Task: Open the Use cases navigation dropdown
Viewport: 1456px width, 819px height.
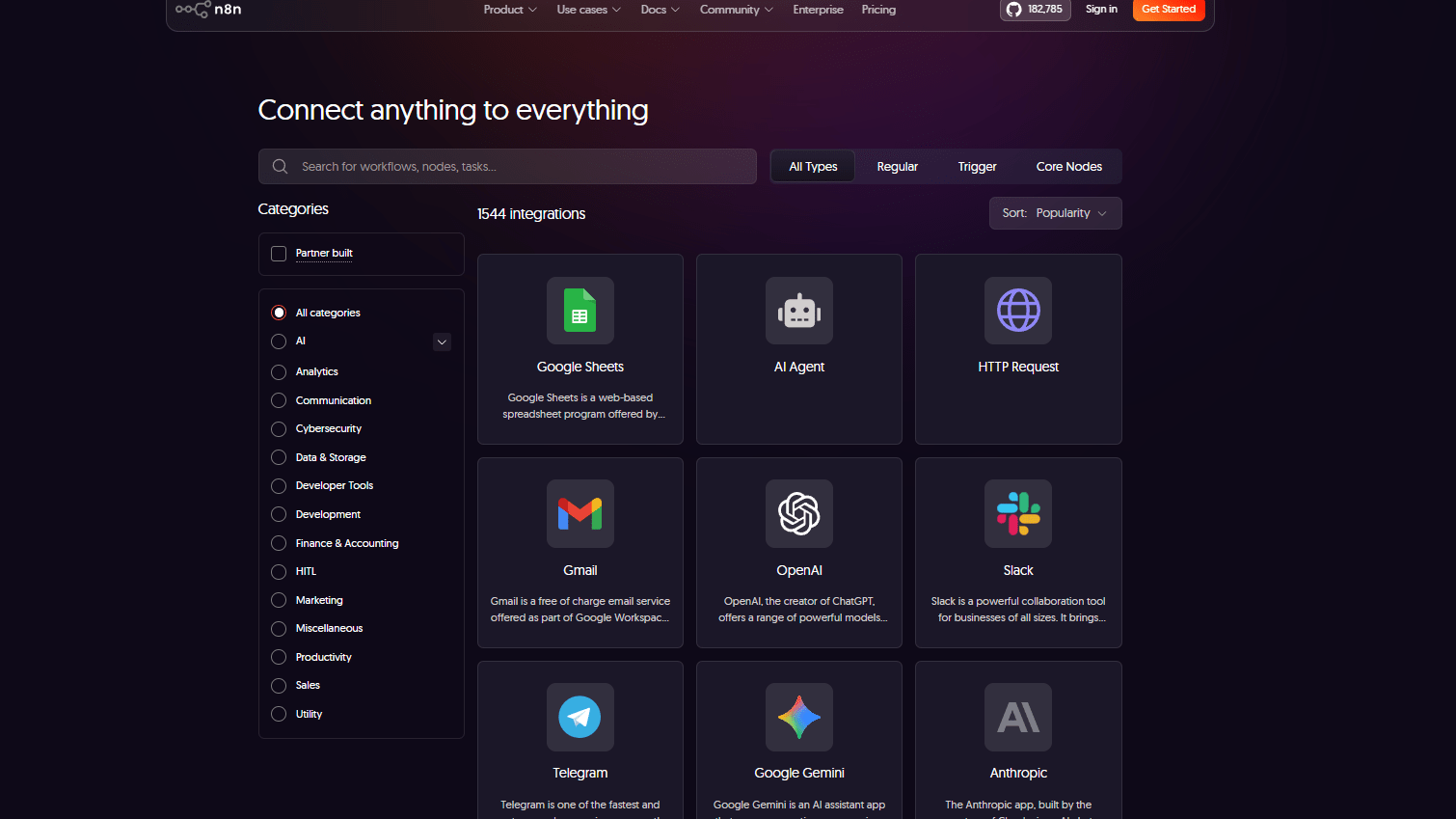Action: (588, 10)
